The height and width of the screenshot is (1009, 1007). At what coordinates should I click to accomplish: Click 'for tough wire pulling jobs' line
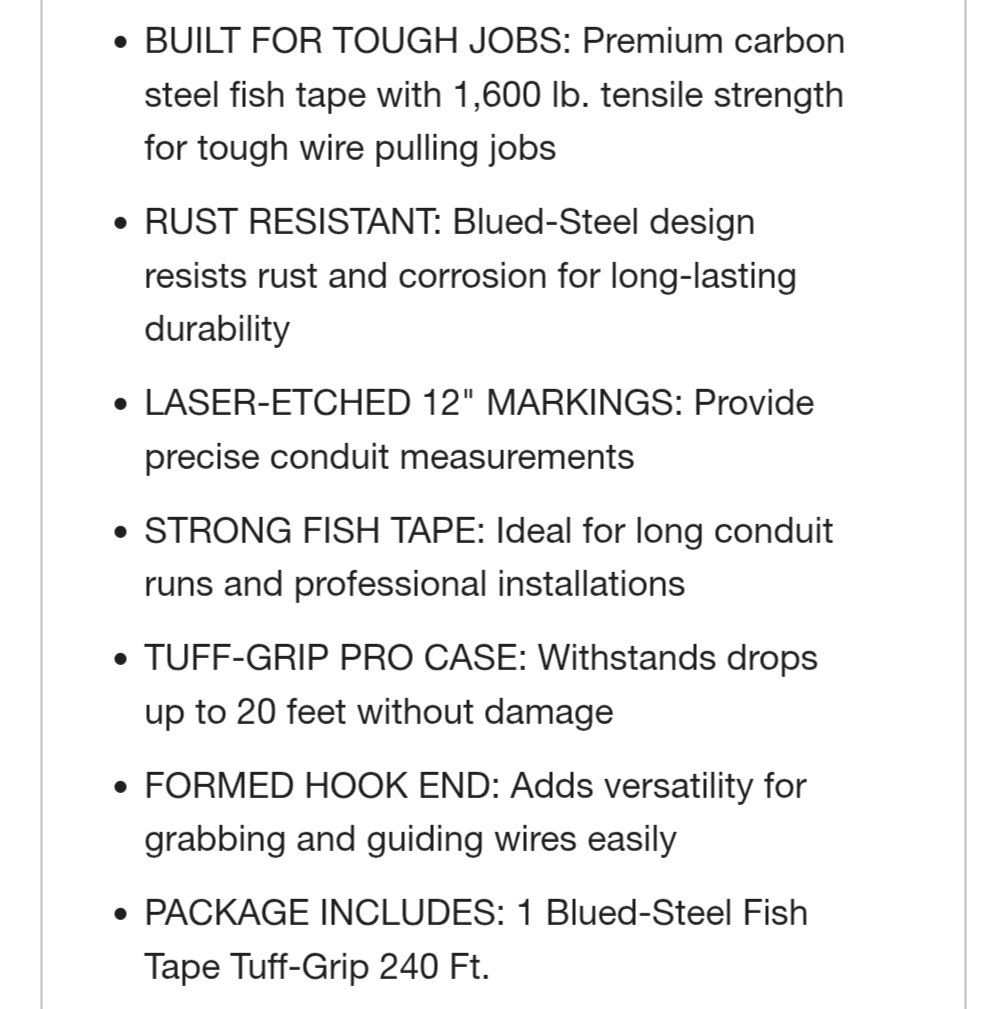point(350,149)
